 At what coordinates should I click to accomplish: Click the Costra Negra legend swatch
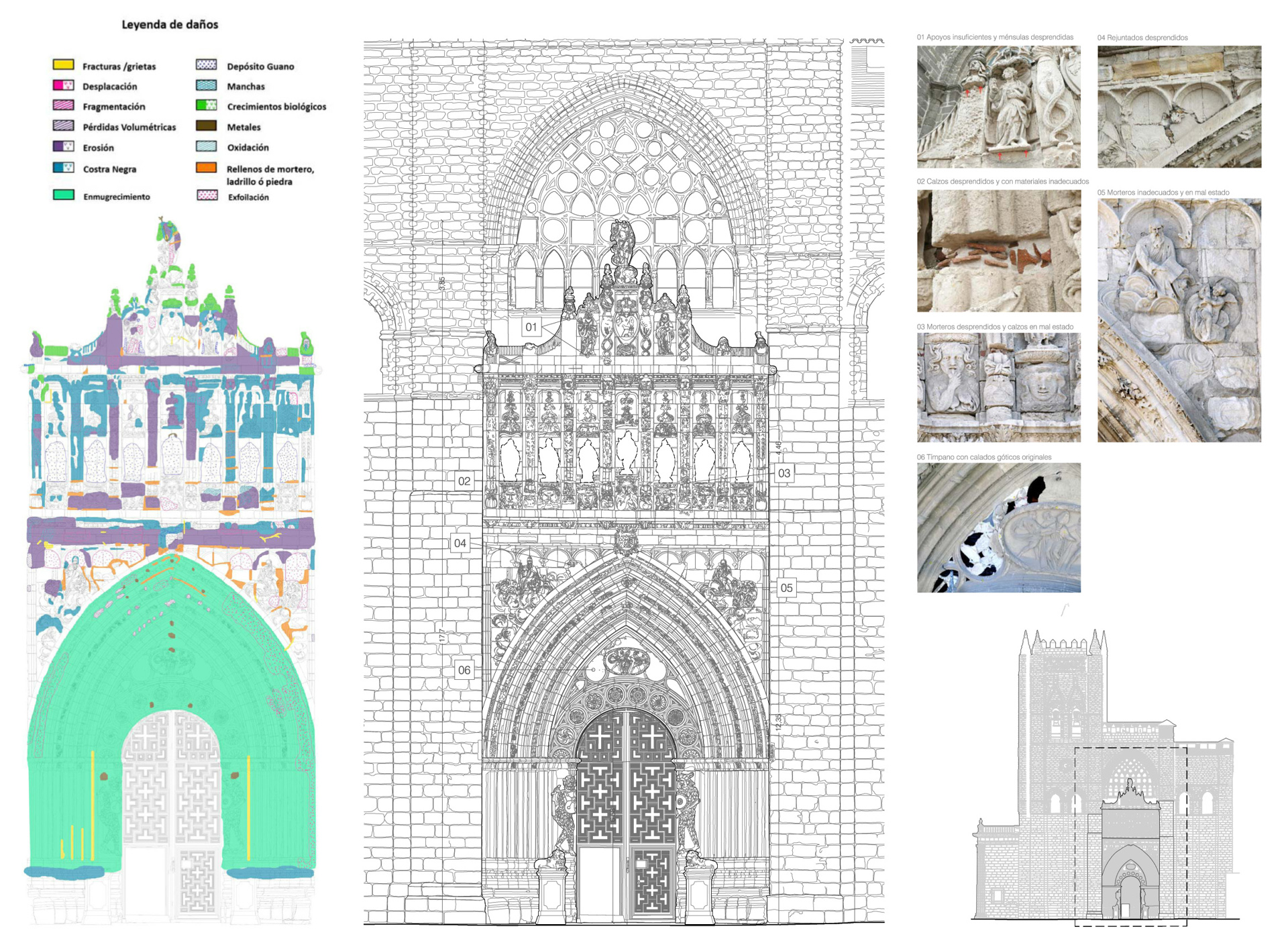(x=63, y=168)
